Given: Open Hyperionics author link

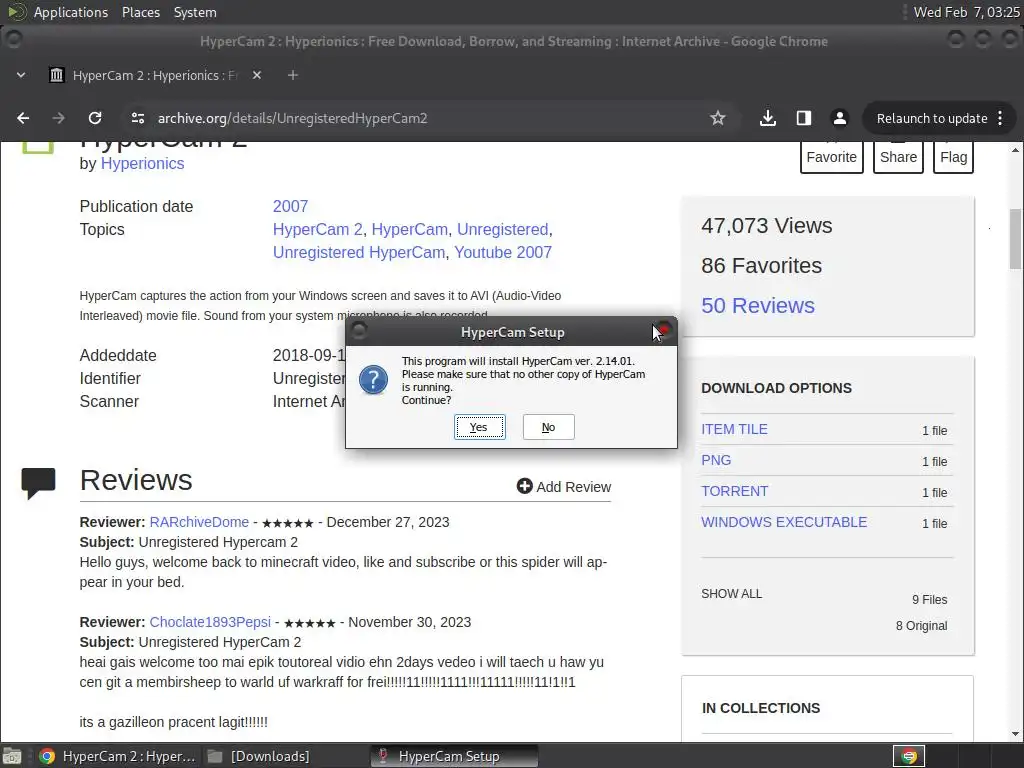Looking at the screenshot, I should (142, 163).
